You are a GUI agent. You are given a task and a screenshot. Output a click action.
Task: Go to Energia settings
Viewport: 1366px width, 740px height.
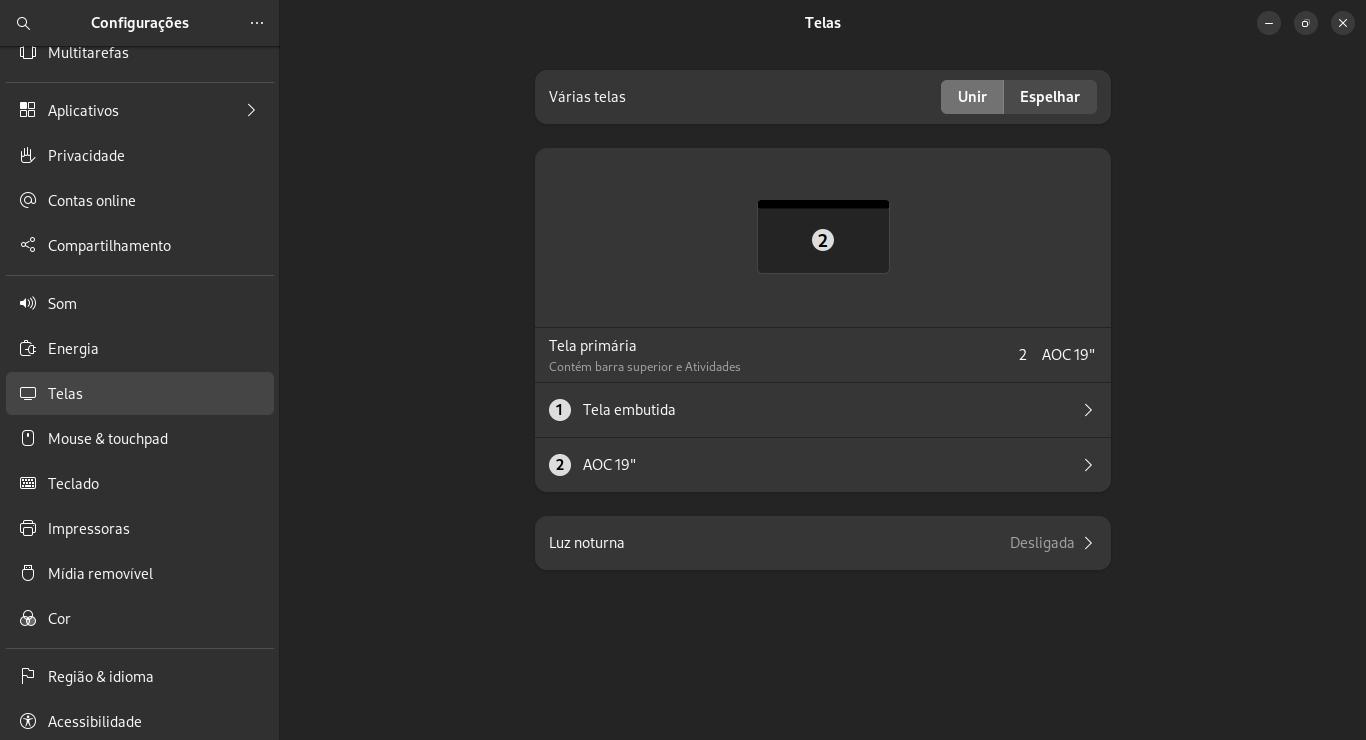point(140,349)
